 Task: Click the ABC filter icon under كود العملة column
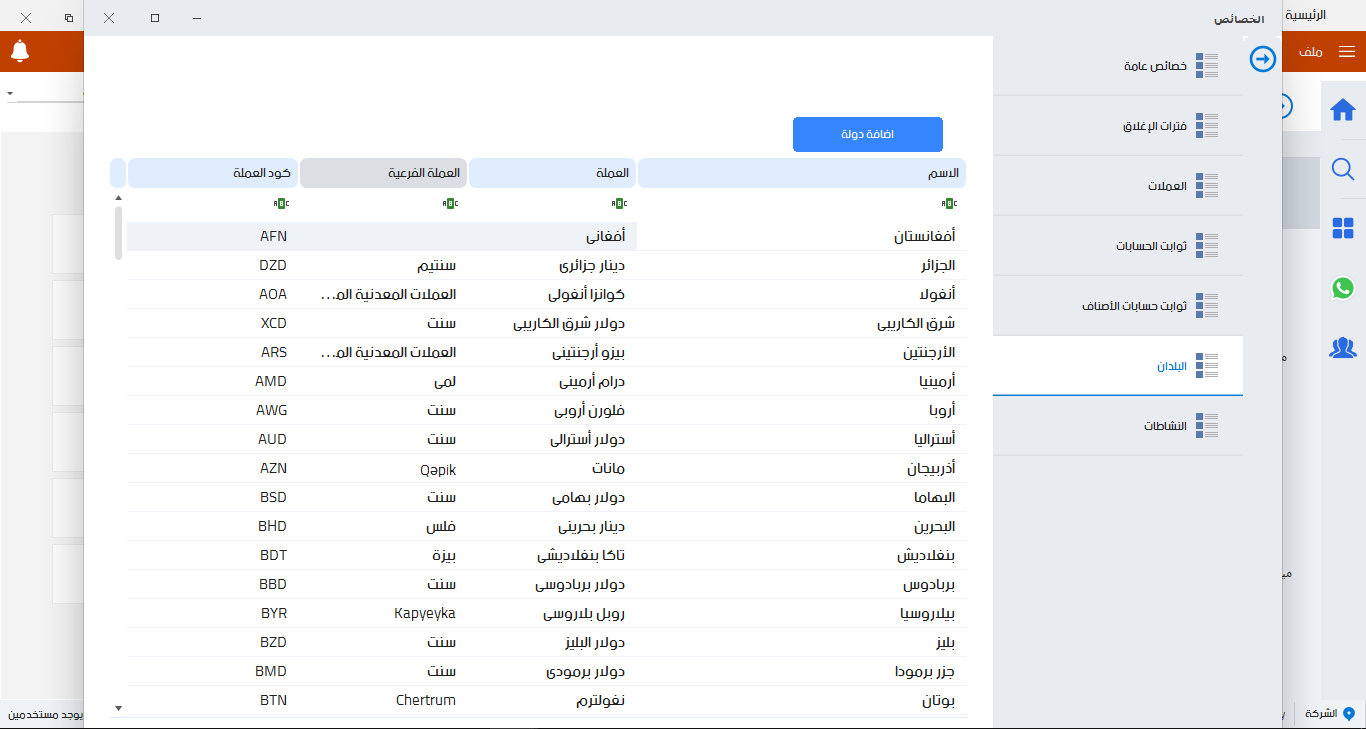(283, 203)
